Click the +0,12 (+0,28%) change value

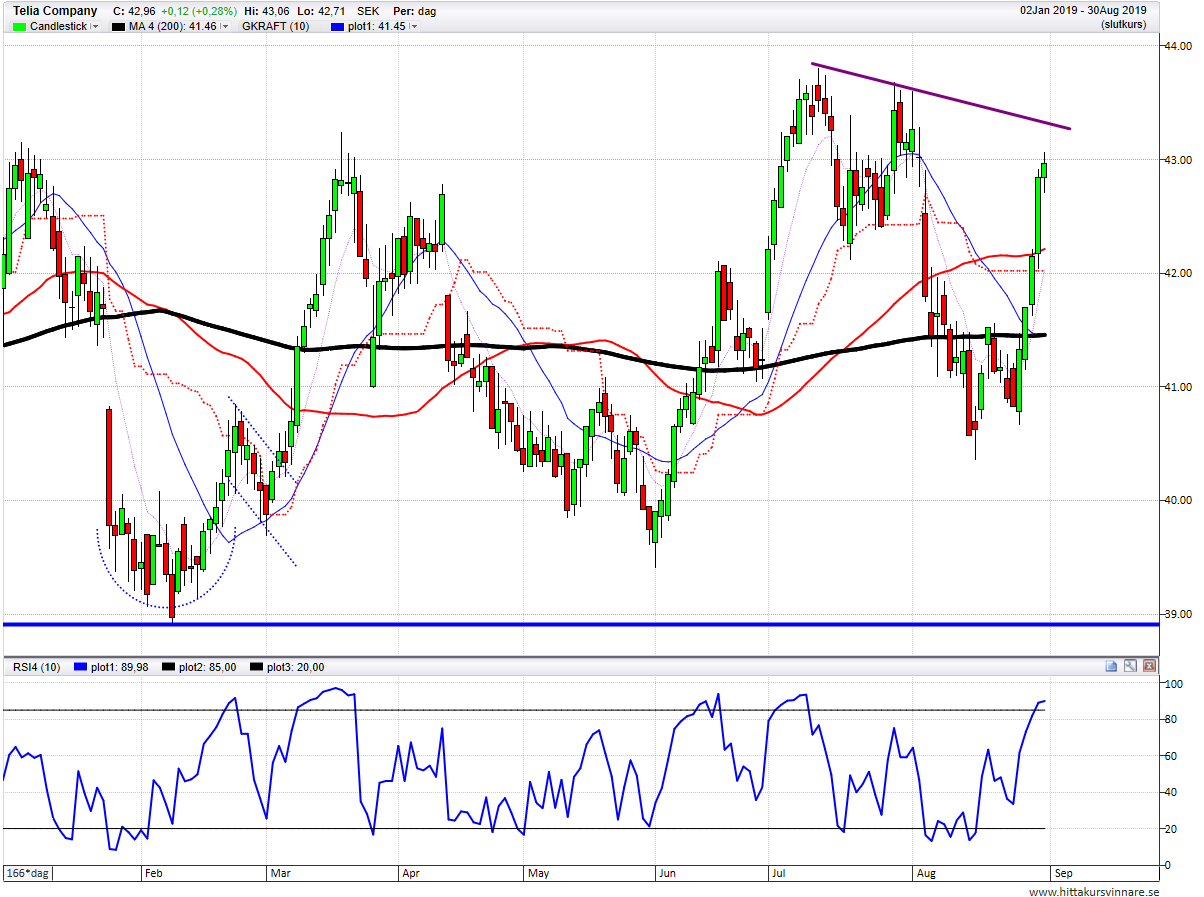pos(199,11)
